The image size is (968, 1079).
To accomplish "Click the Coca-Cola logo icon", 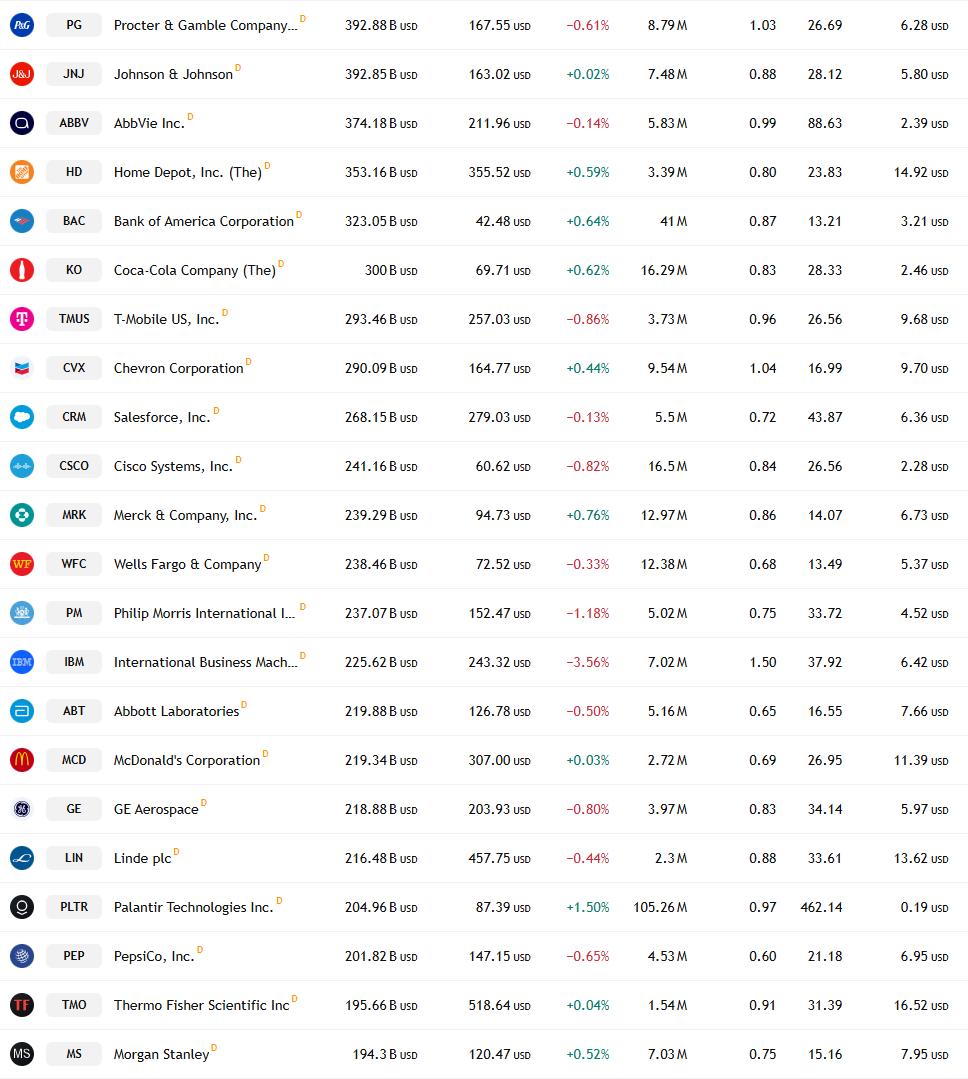I will click(x=22, y=270).
